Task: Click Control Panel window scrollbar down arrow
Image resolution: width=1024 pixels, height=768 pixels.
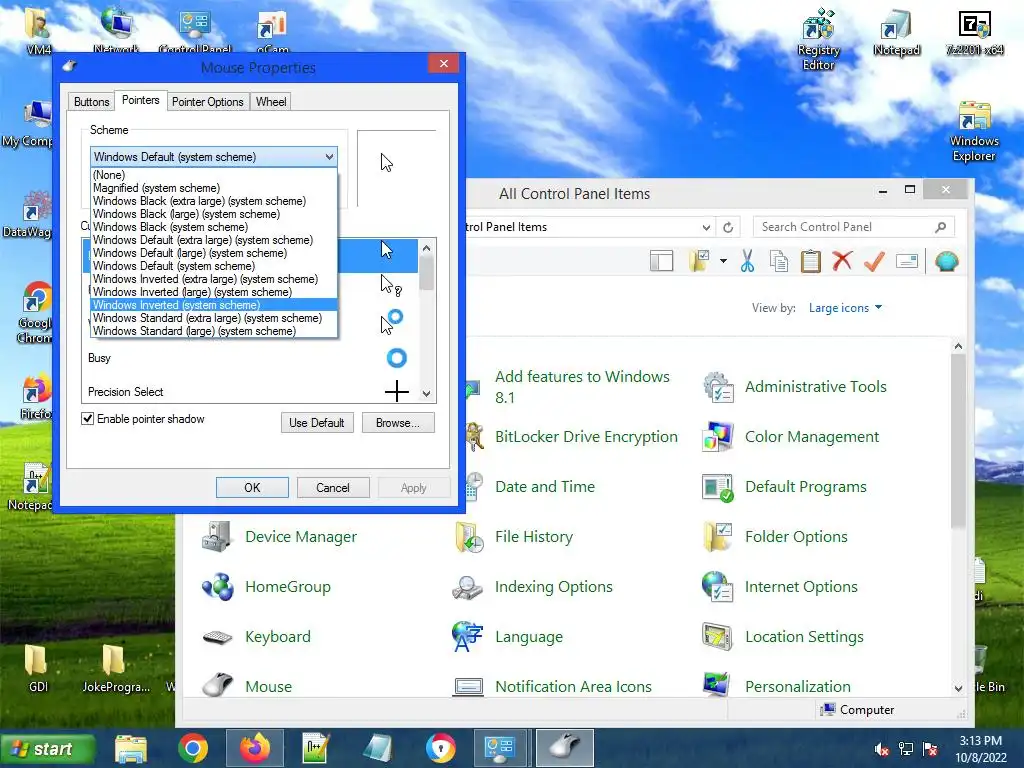Action: [x=958, y=688]
